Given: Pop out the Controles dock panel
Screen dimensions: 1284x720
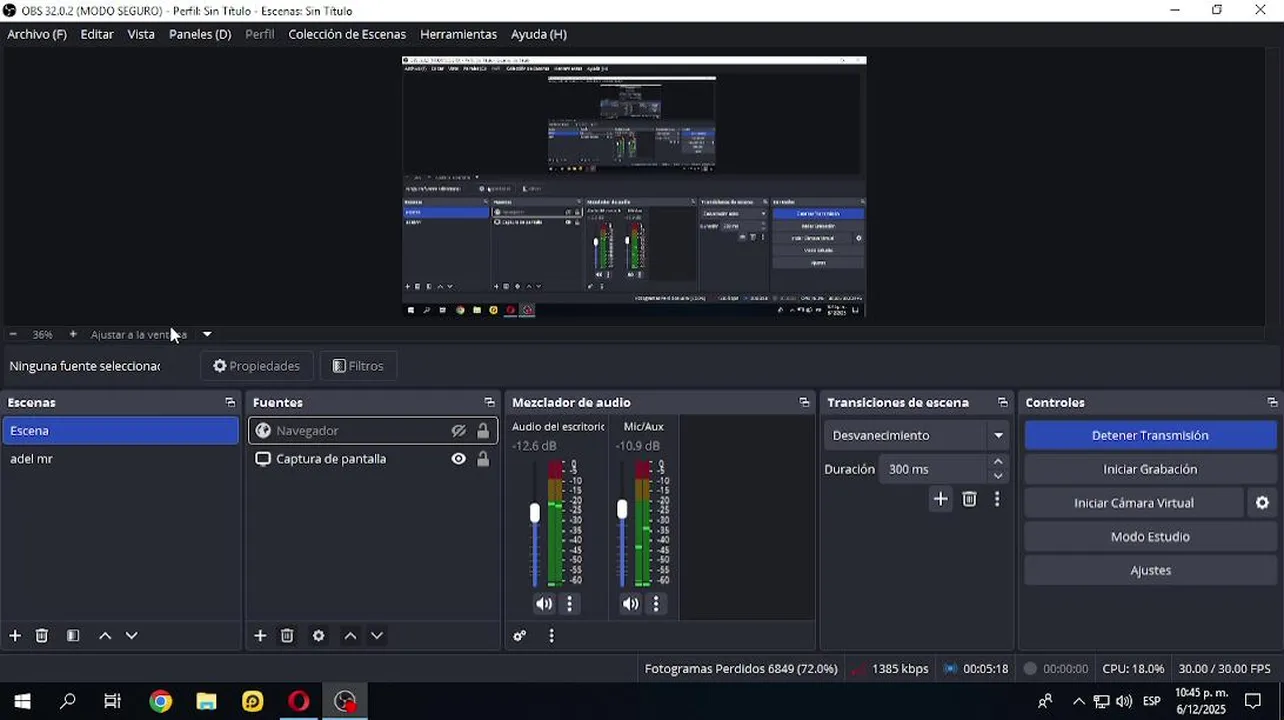Looking at the screenshot, I should (1272, 402).
